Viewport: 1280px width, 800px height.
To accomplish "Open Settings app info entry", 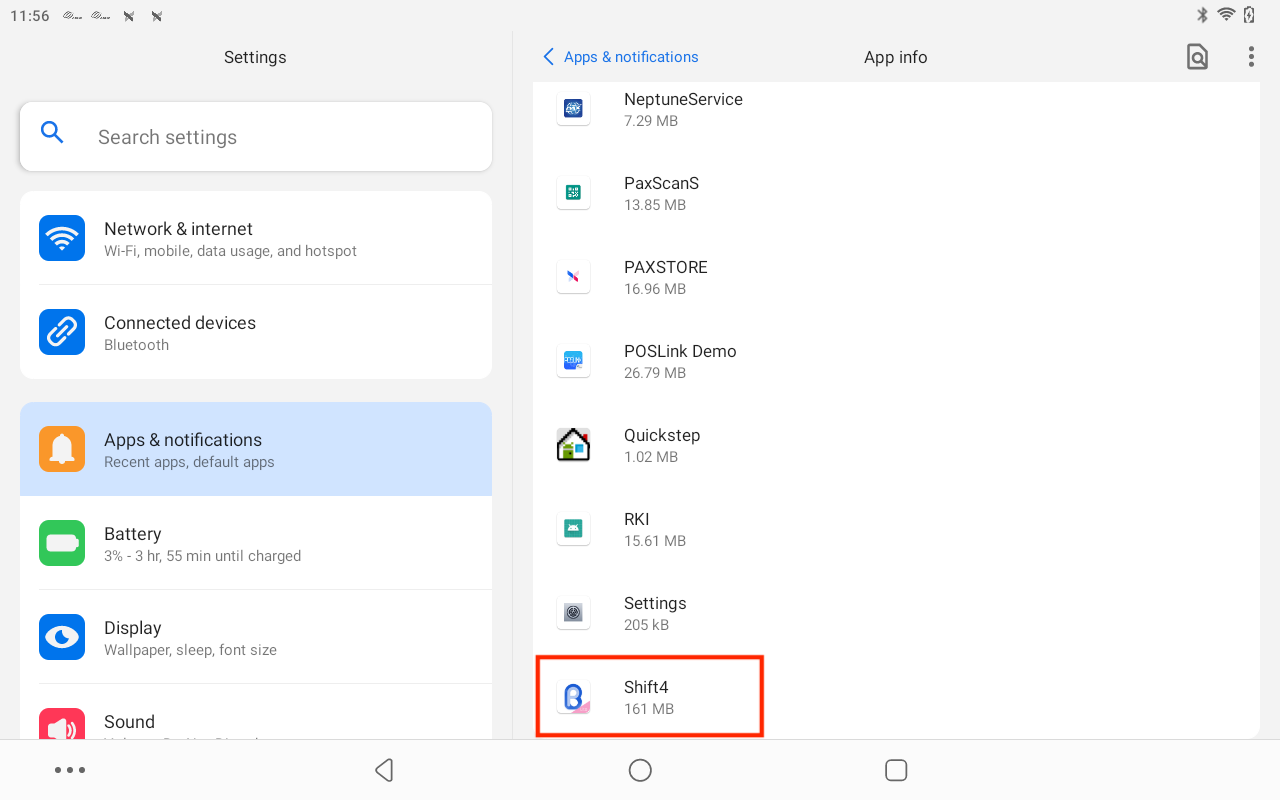I will (896, 613).
